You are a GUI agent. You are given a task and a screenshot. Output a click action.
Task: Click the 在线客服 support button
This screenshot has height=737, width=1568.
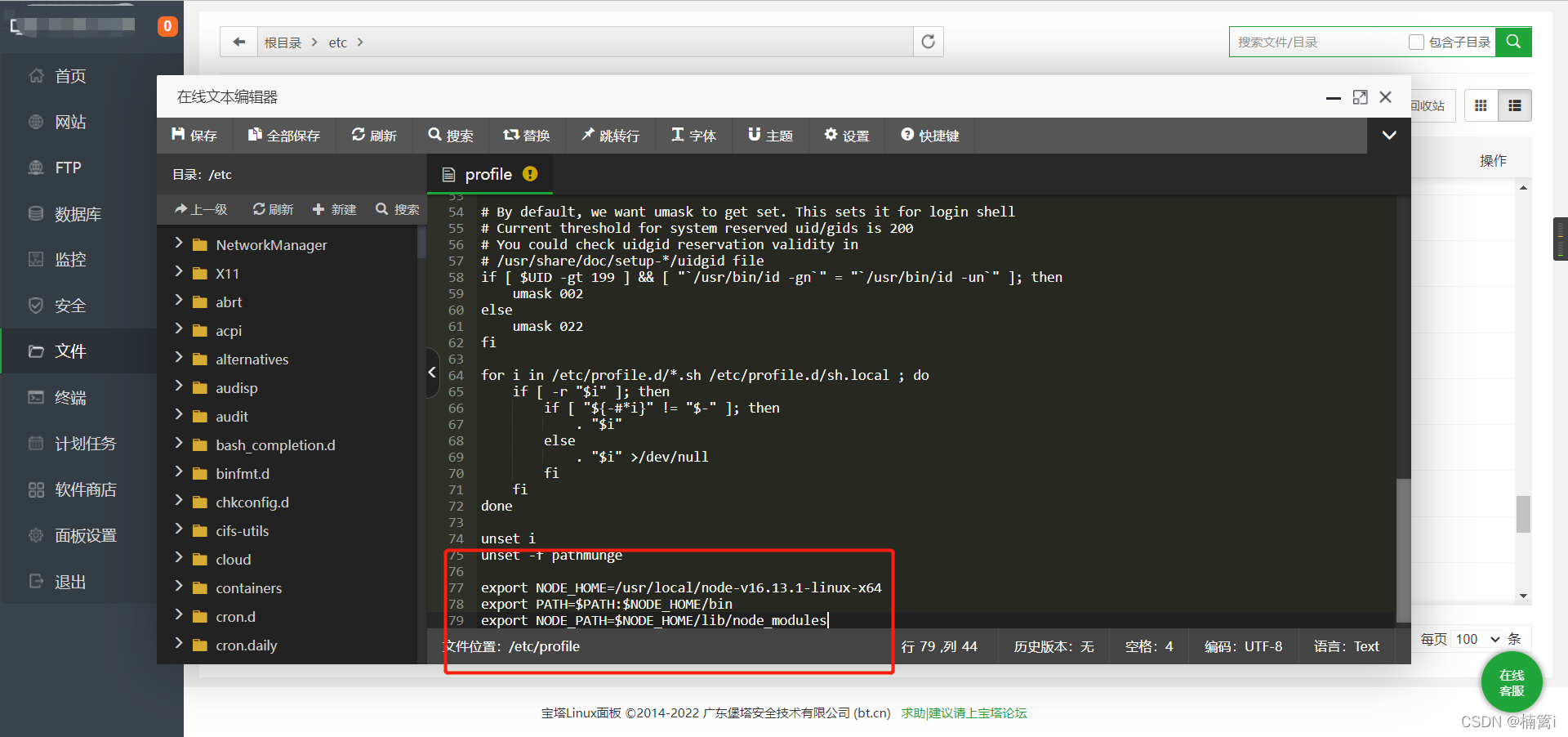tap(1512, 683)
